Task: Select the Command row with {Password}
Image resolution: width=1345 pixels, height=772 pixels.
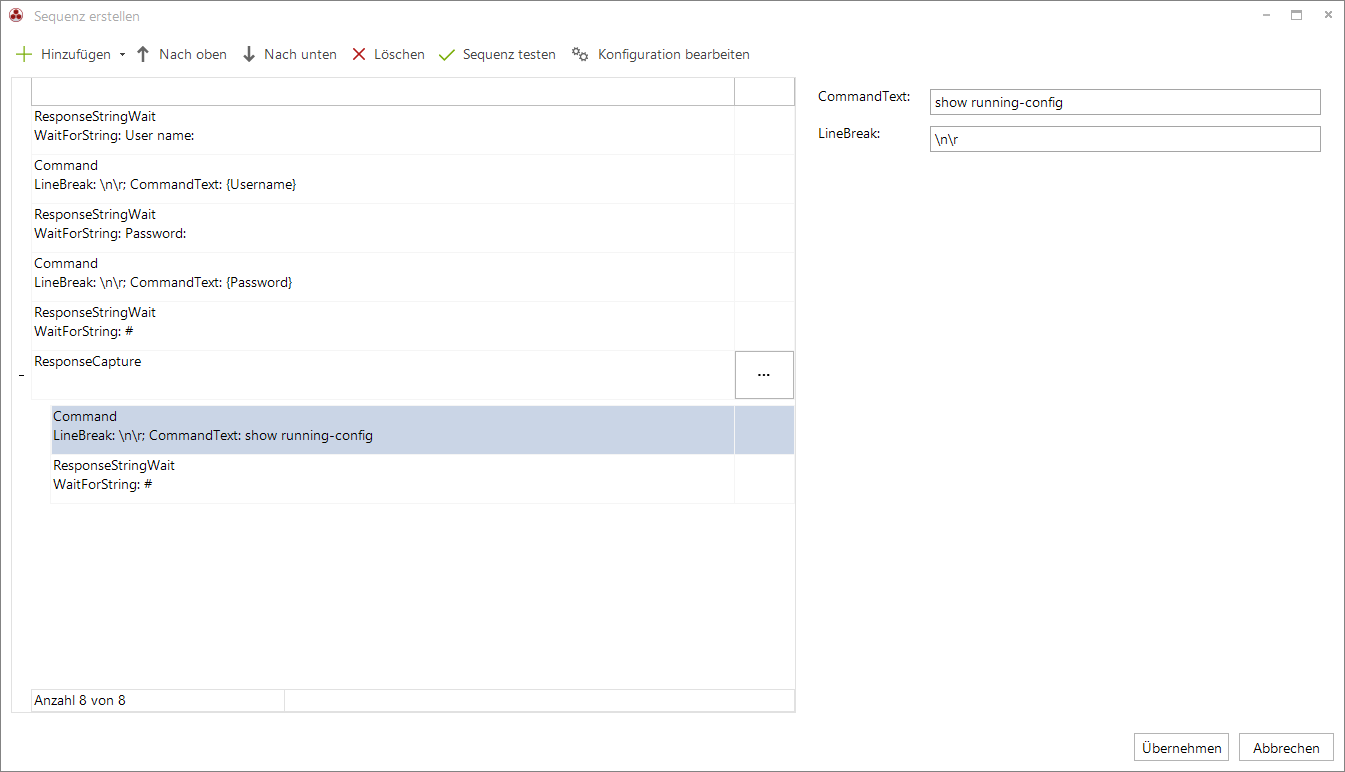Action: tap(413, 277)
